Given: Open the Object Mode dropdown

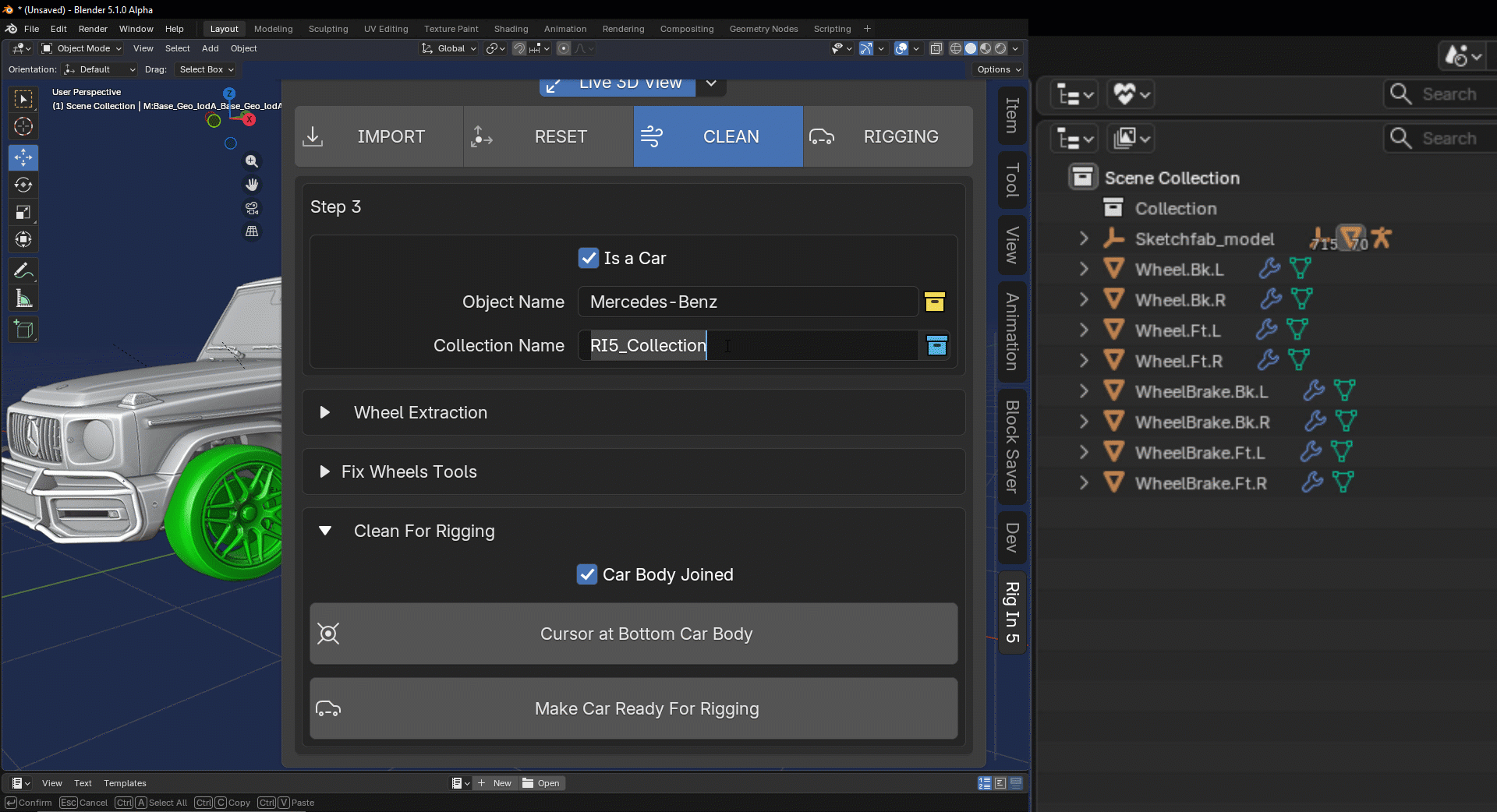Looking at the screenshot, I should click(x=82, y=48).
